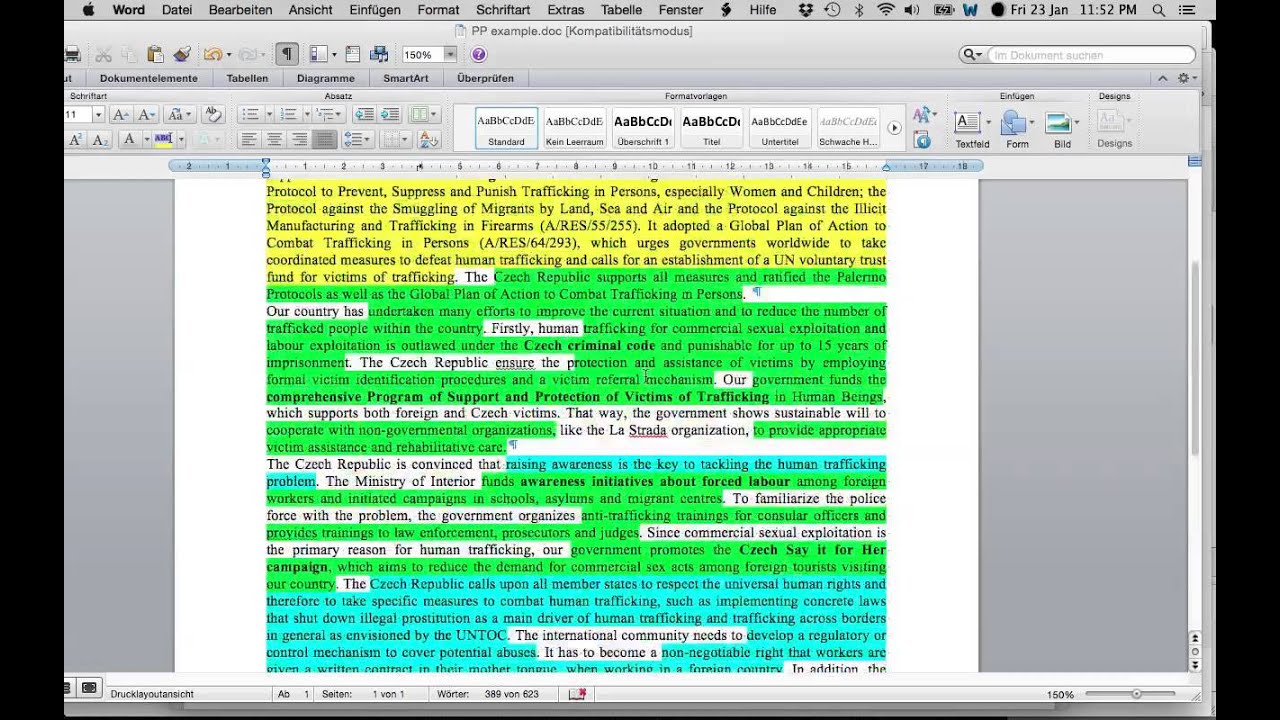Click the spelling check status icon
Viewport: 1280px width, 720px height.
click(x=577, y=694)
